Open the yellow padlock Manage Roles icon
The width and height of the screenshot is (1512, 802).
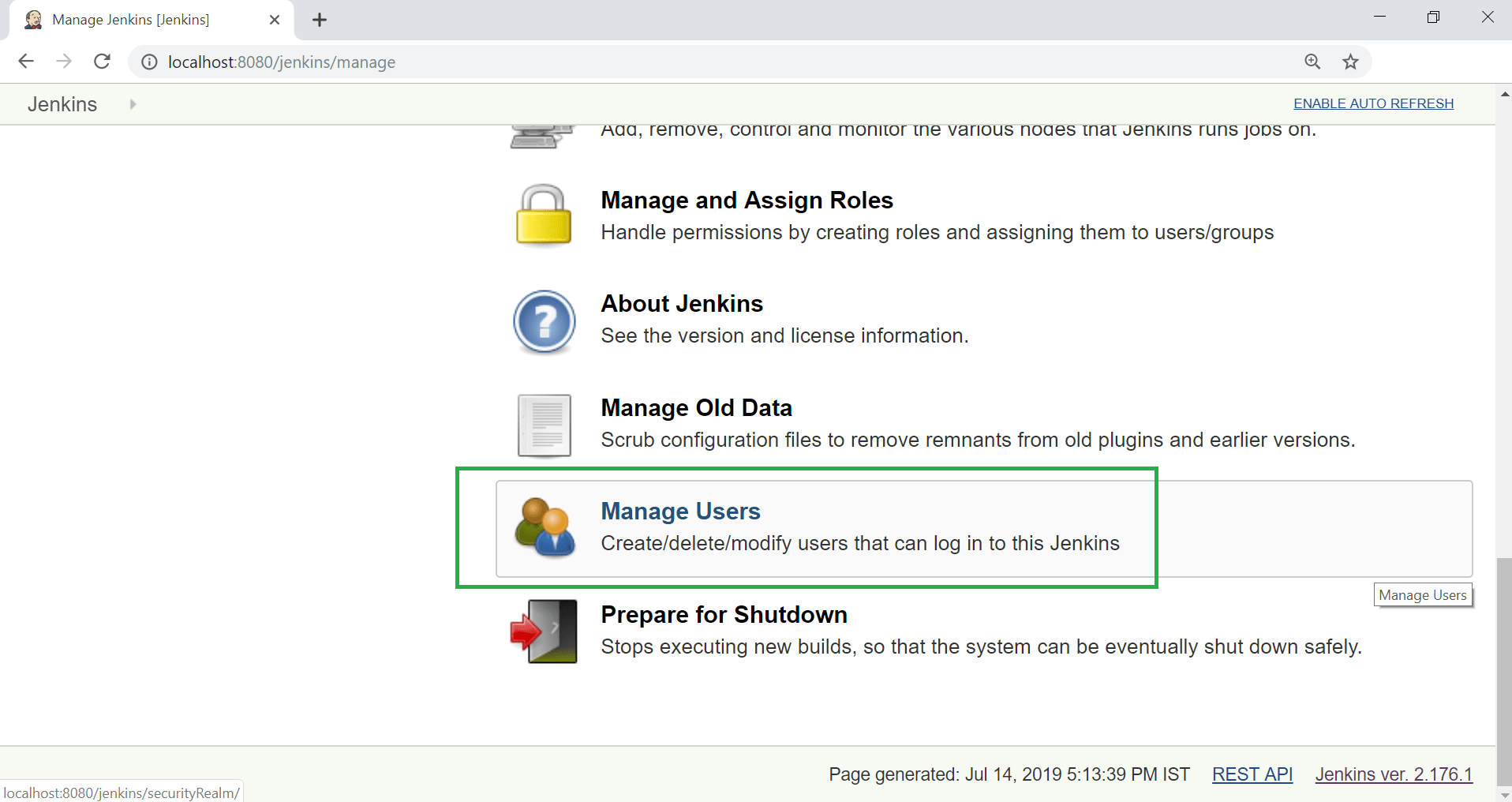point(544,215)
